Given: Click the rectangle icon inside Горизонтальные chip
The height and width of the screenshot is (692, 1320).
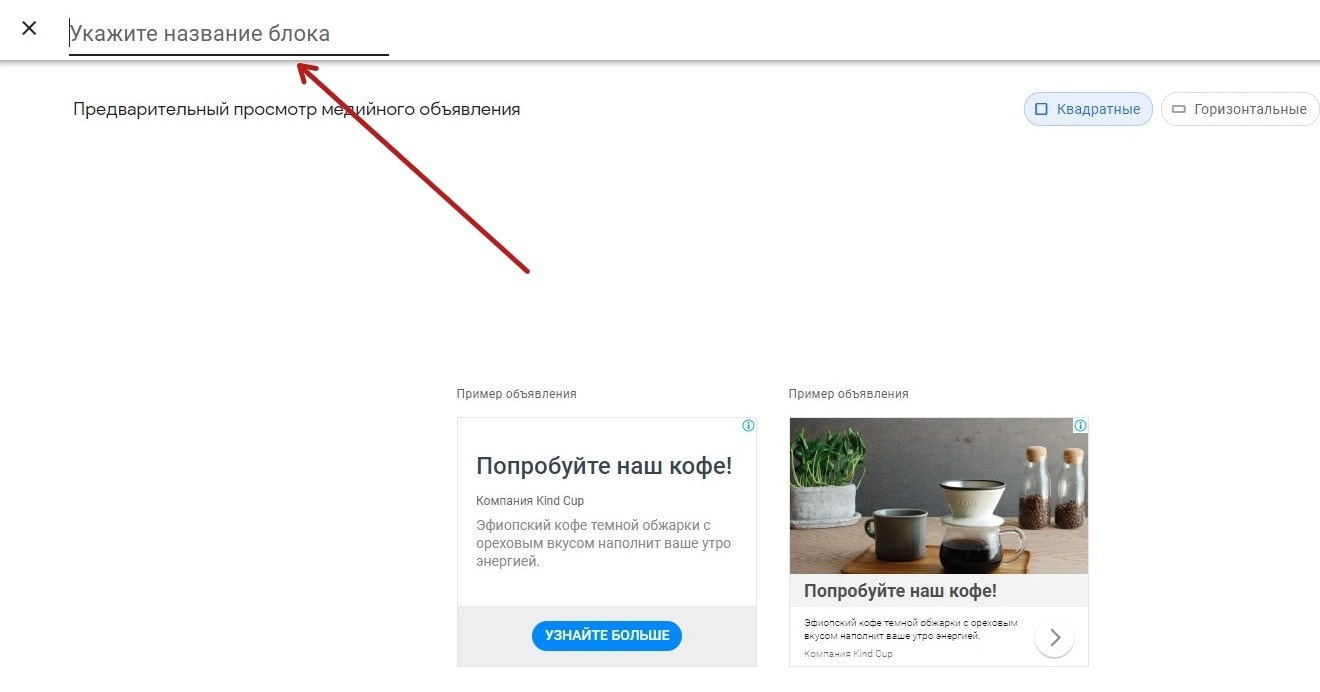Looking at the screenshot, I should click(x=1178, y=109).
